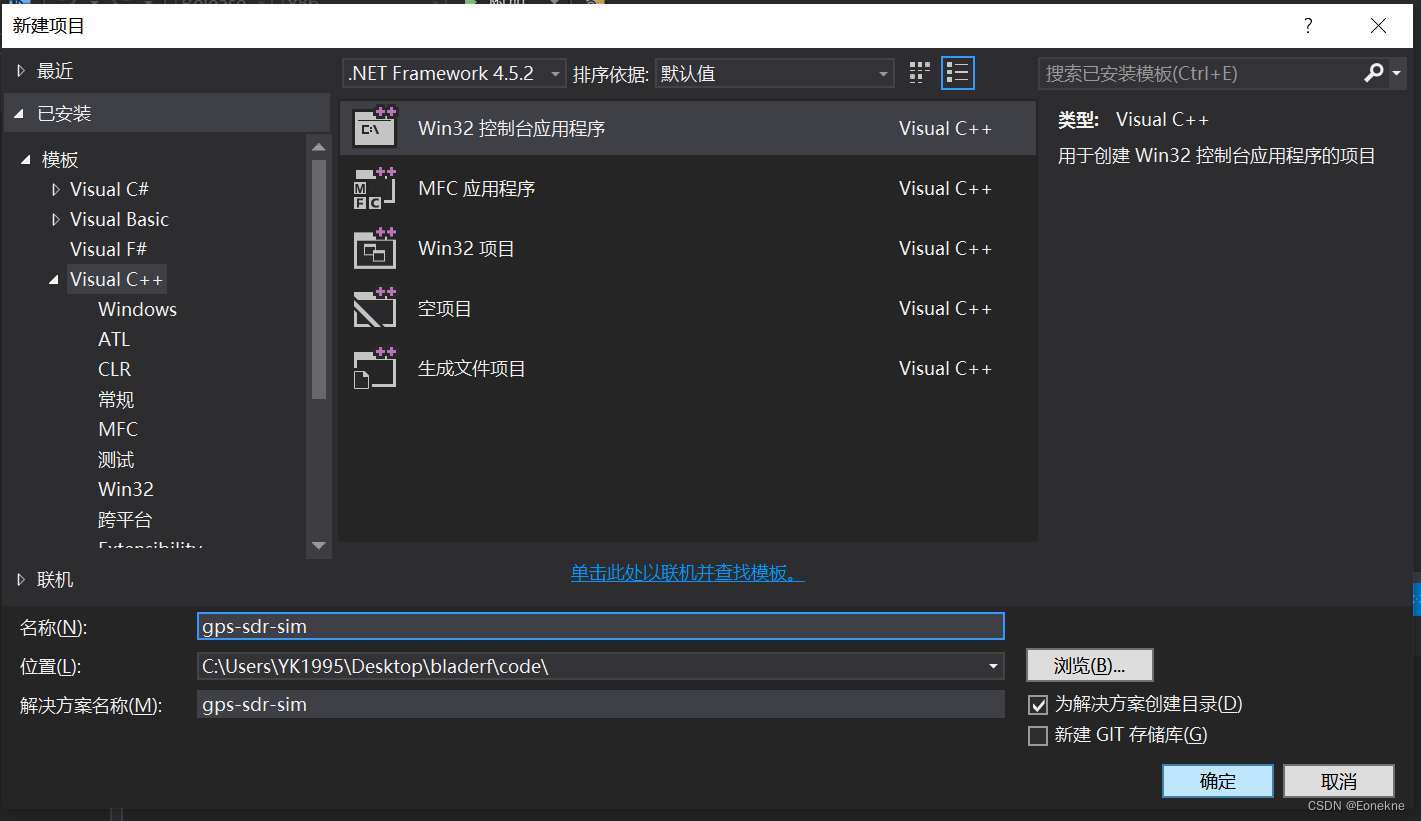Select 测试 under Visual C++
This screenshot has height=821, width=1421.
pyautogui.click(x=116, y=460)
